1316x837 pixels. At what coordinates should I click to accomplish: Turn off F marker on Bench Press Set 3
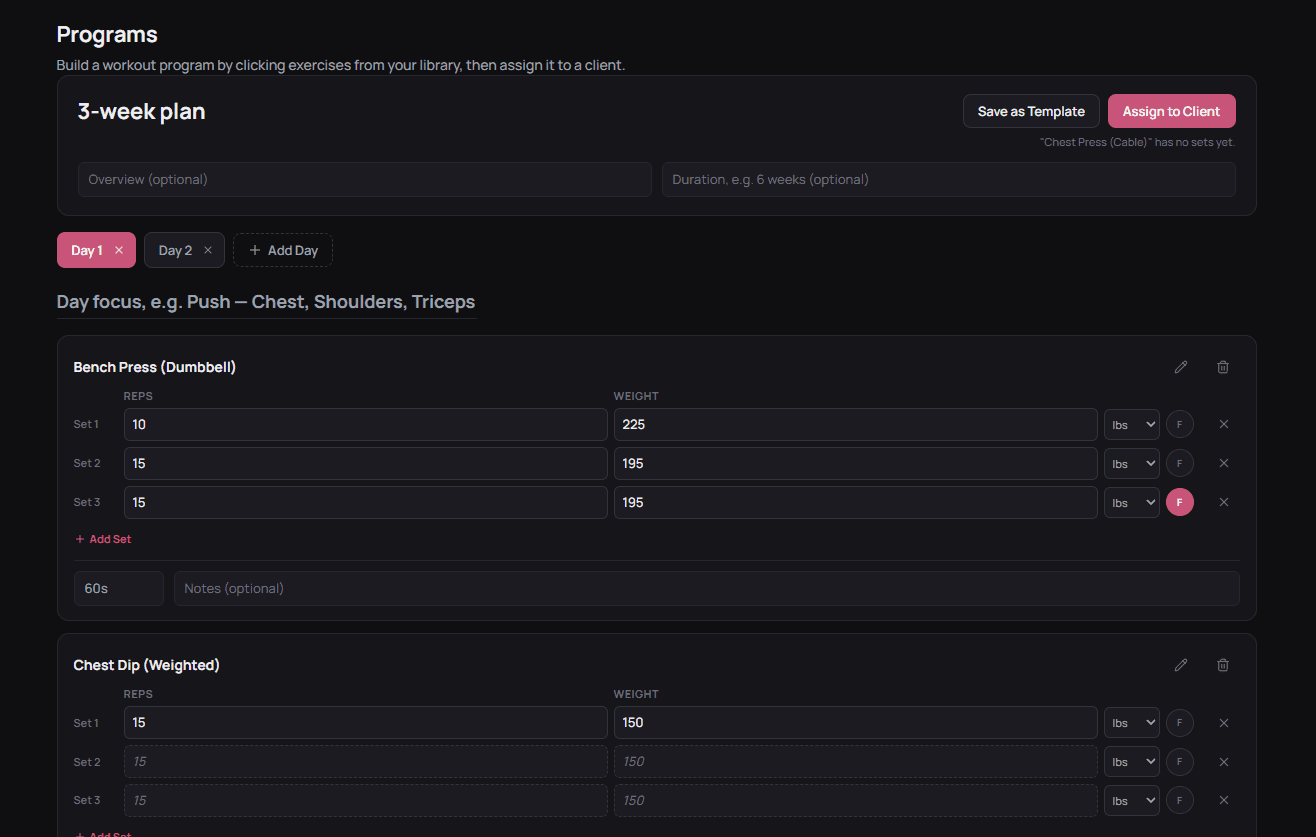1180,502
